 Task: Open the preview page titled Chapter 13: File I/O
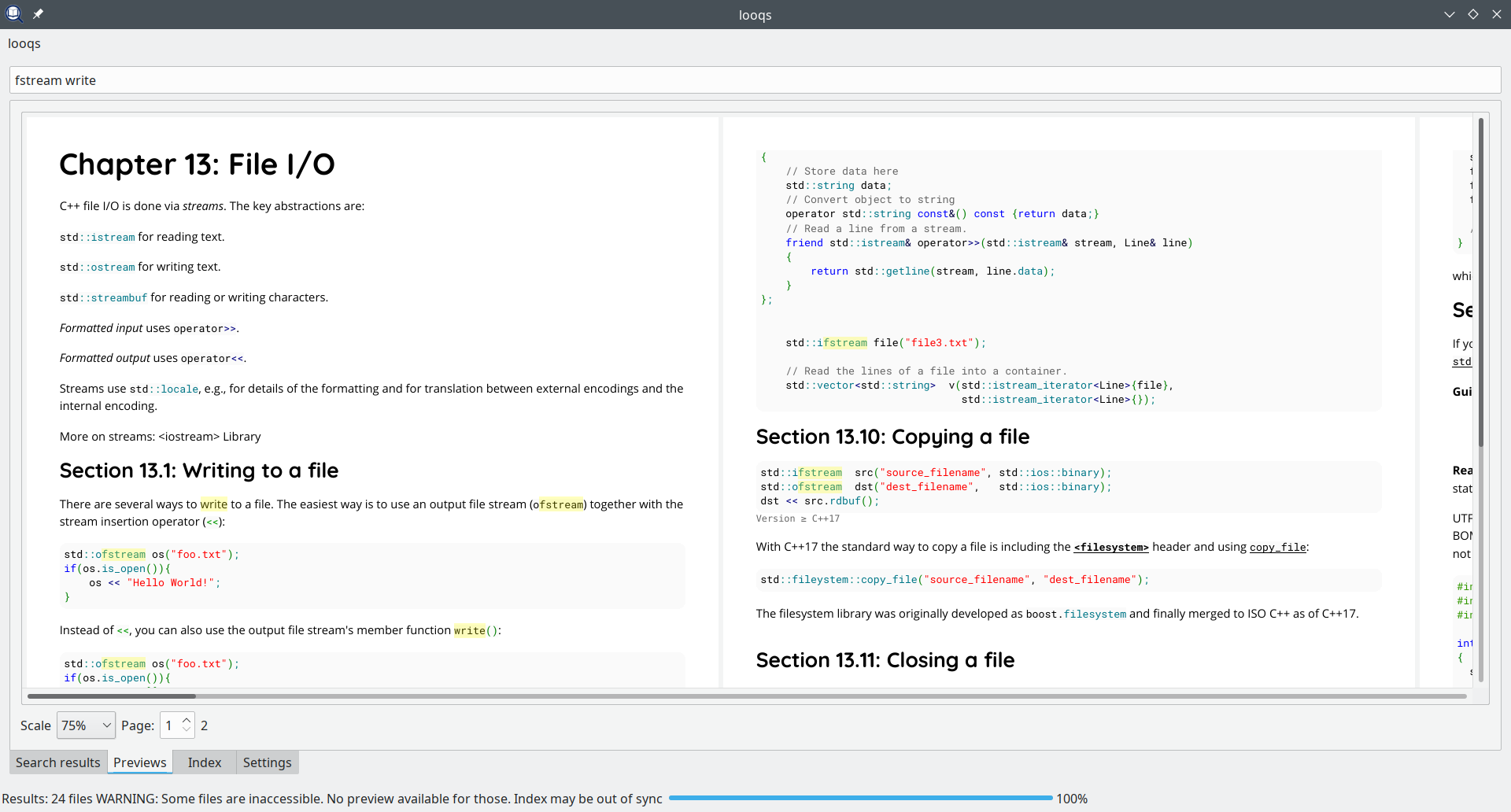pyautogui.click(x=372, y=402)
